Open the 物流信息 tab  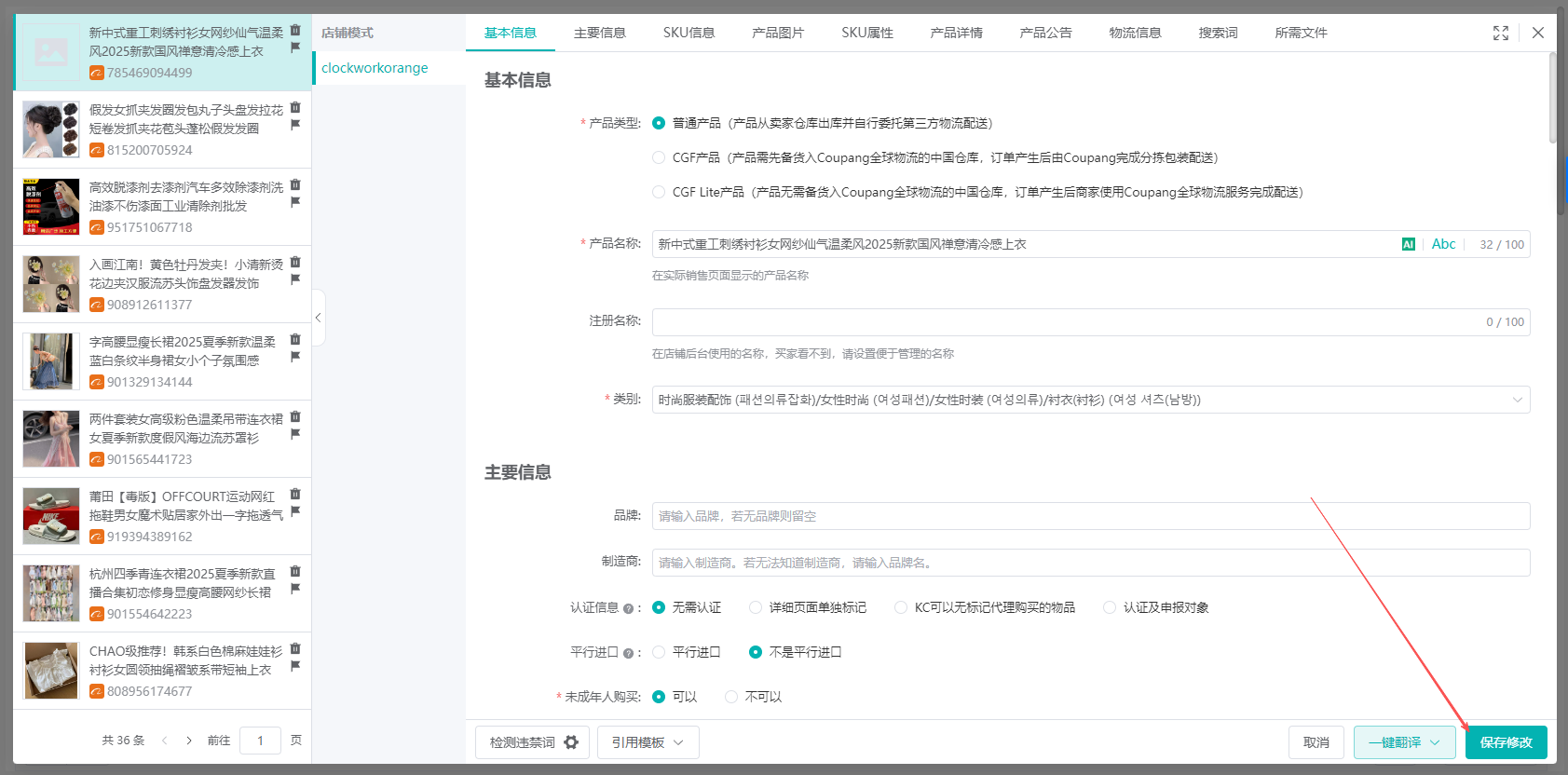point(1135,33)
